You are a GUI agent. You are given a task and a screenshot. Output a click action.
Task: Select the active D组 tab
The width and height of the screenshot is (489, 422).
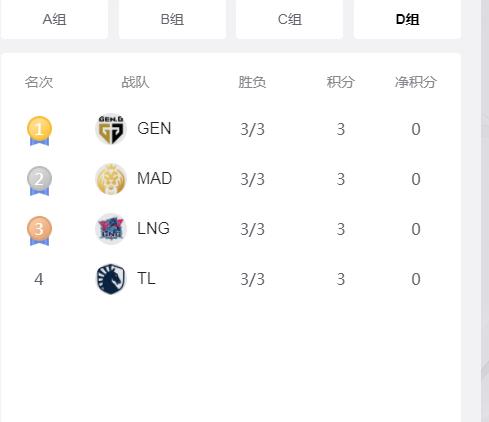[407, 19]
